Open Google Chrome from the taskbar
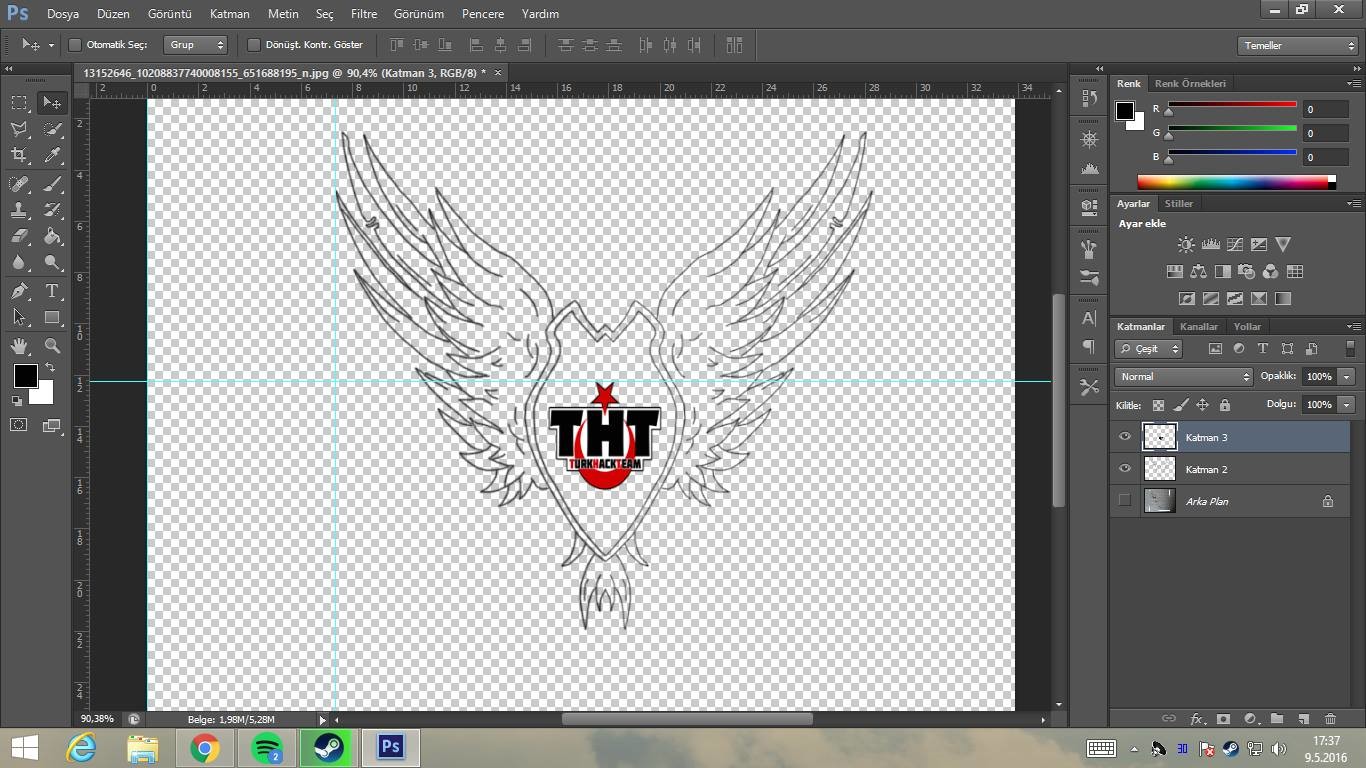Image resolution: width=1366 pixels, height=768 pixels. [204, 748]
